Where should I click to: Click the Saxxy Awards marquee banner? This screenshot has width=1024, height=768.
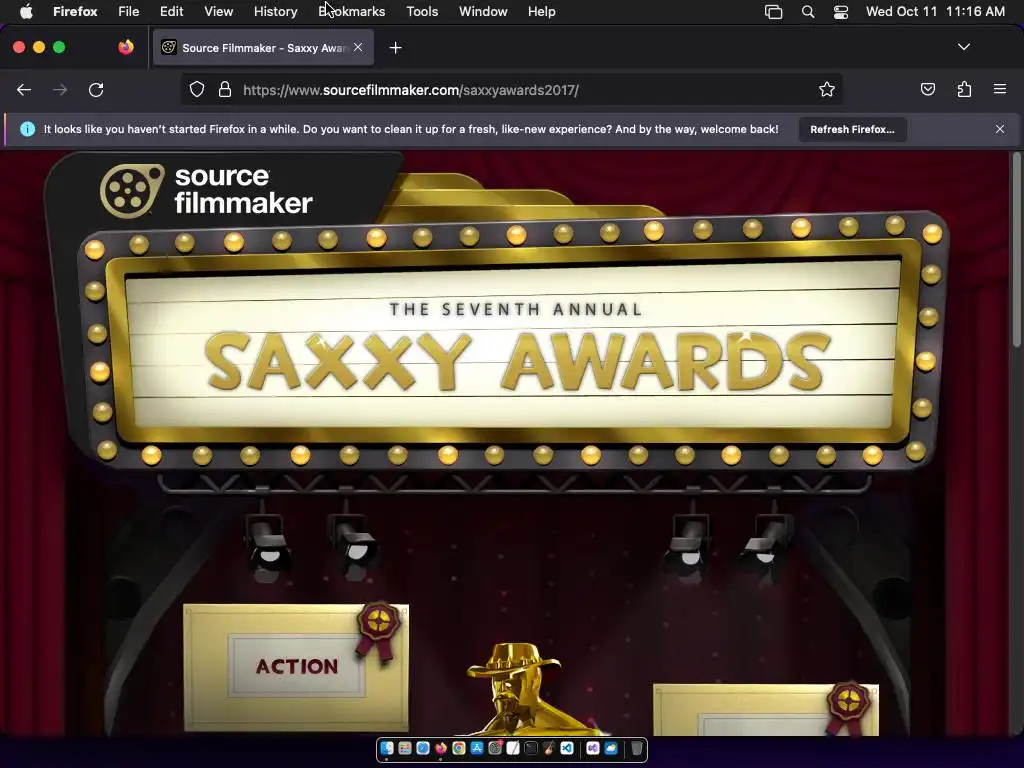pyautogui.click(x=513, y=340)
